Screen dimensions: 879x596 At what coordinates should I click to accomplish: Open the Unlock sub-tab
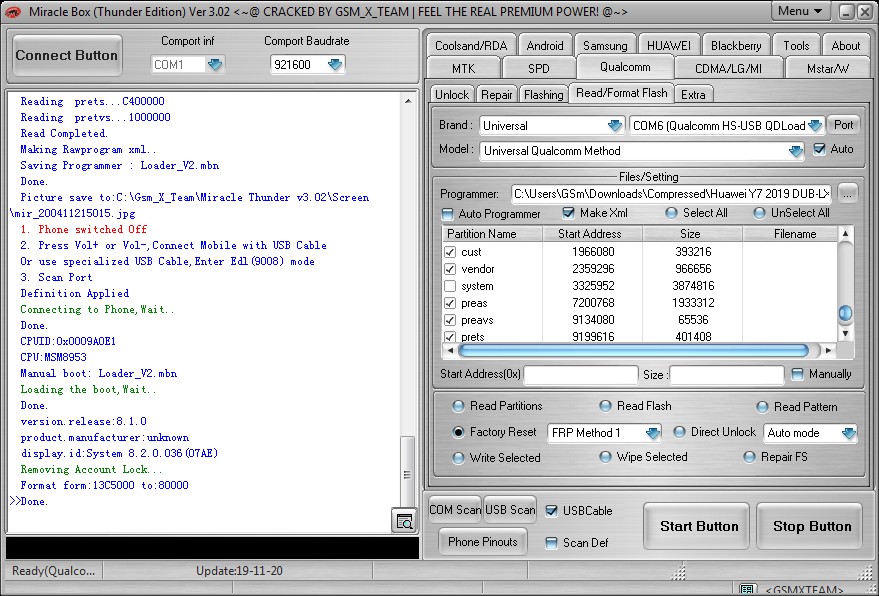coord(452,94)
